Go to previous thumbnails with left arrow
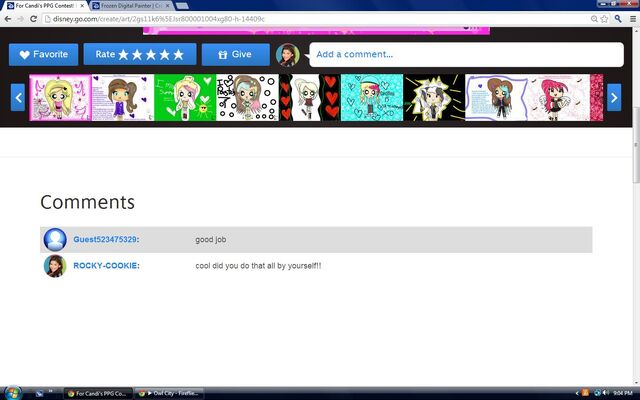Viewport: 640px width, 400px height. 18,98
